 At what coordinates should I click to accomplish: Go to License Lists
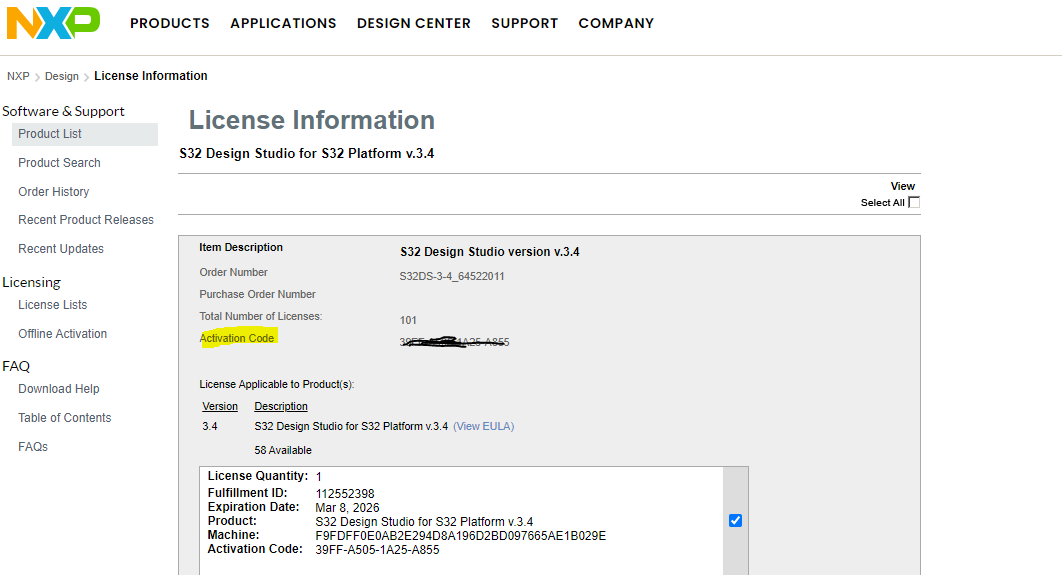(53, 305)
